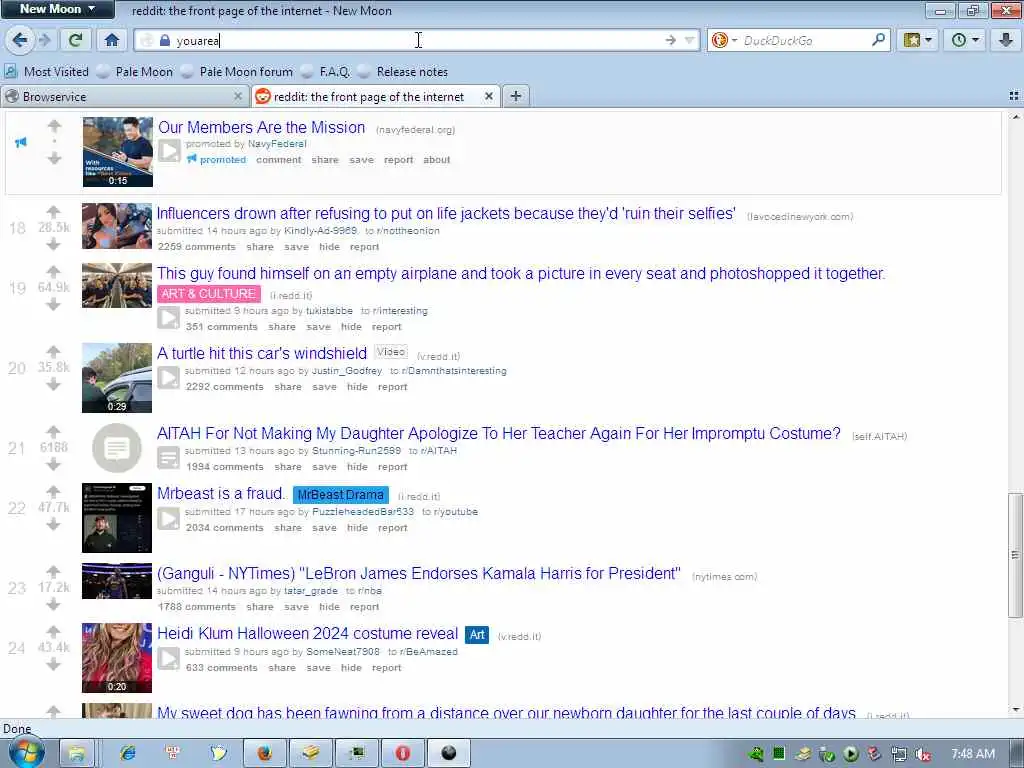Open the browser home page
Image resolution: width=1024 pixels, height=768 pixels.
tap(112, 40)
